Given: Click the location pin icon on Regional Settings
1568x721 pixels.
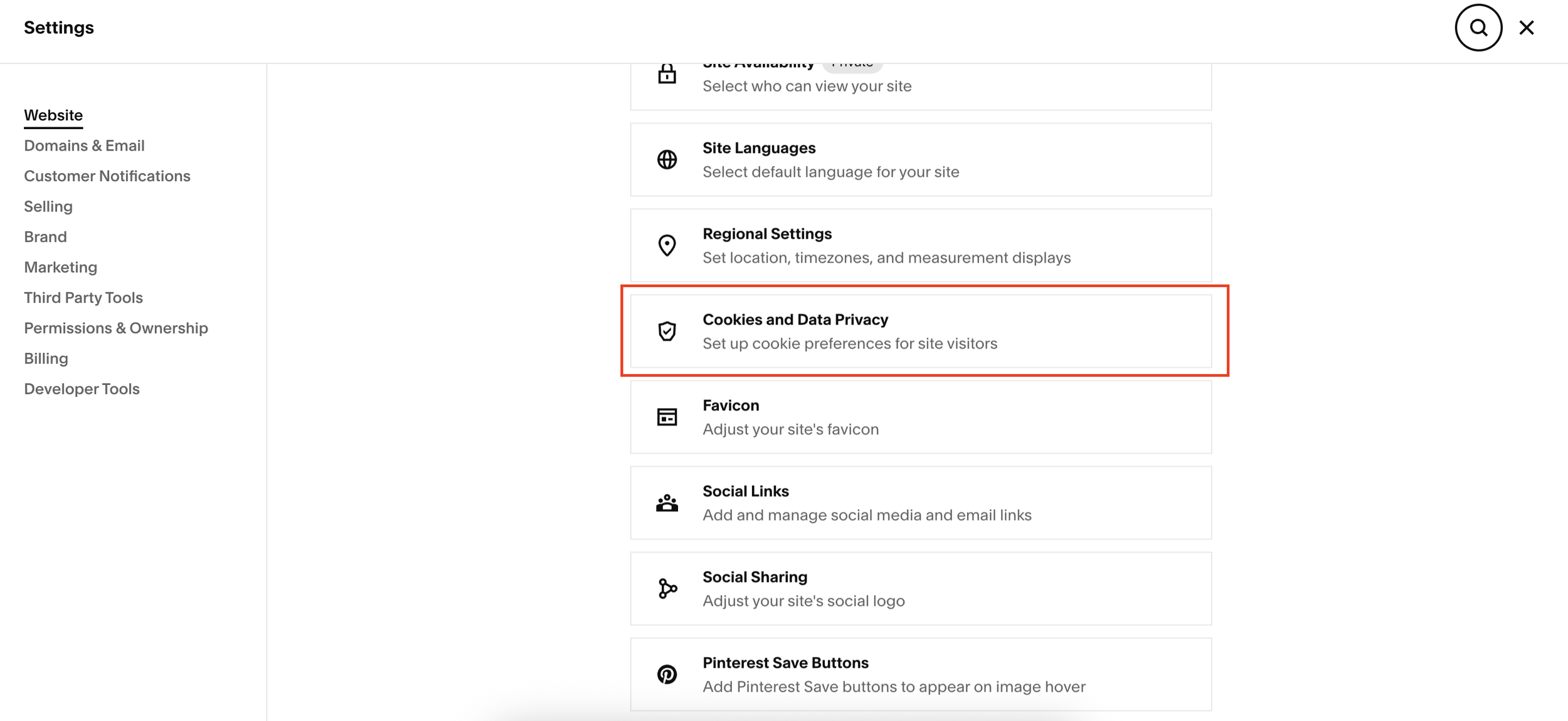Looking at the screenshot, I should tap(667, 245).
